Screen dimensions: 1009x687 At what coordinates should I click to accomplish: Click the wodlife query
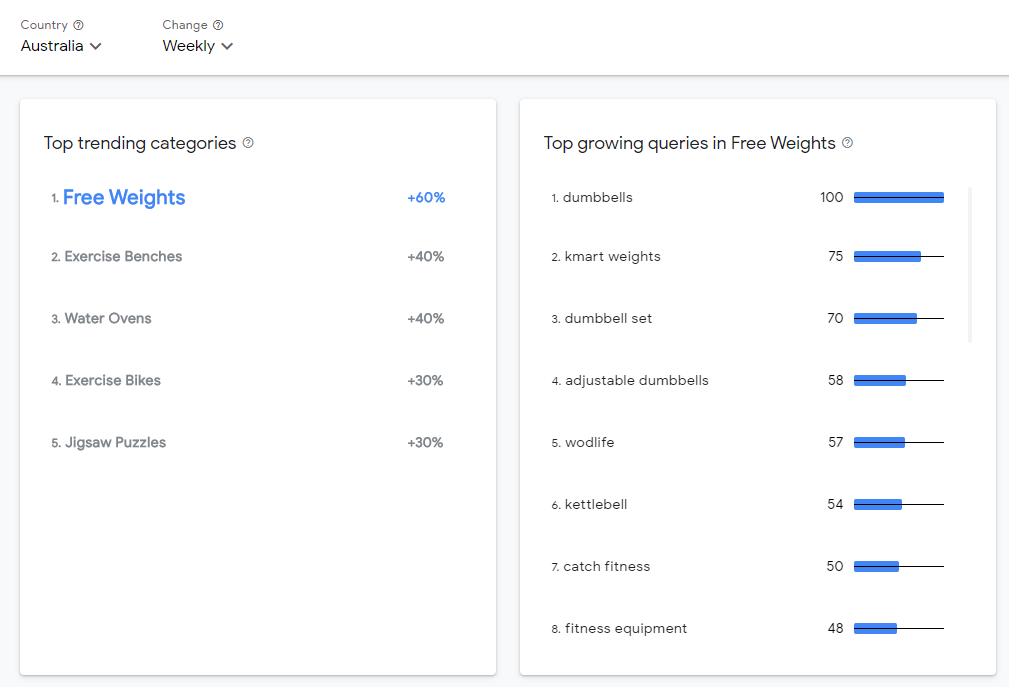(589, 443)
